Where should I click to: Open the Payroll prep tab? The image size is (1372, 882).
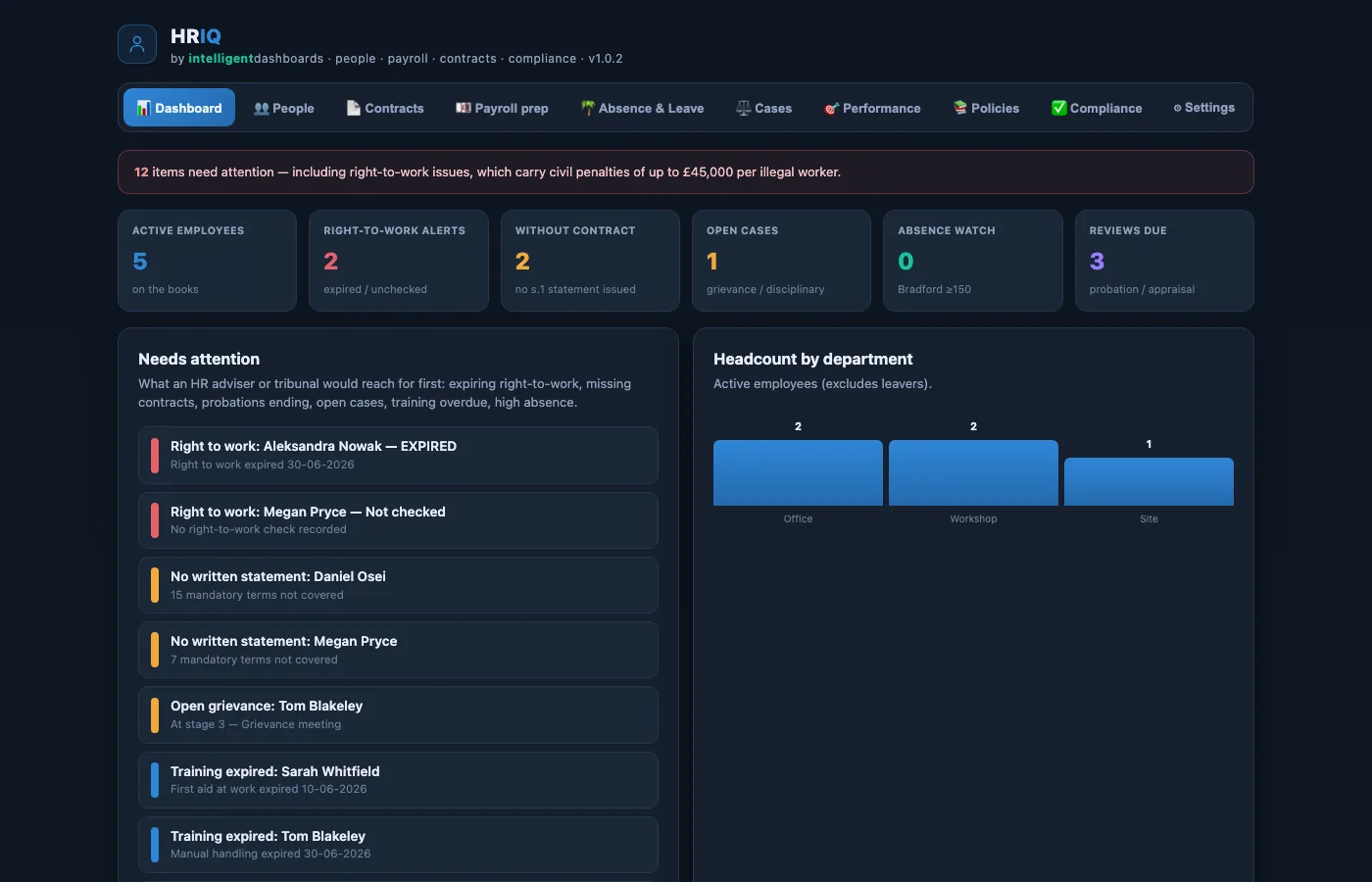pos(502,108)
